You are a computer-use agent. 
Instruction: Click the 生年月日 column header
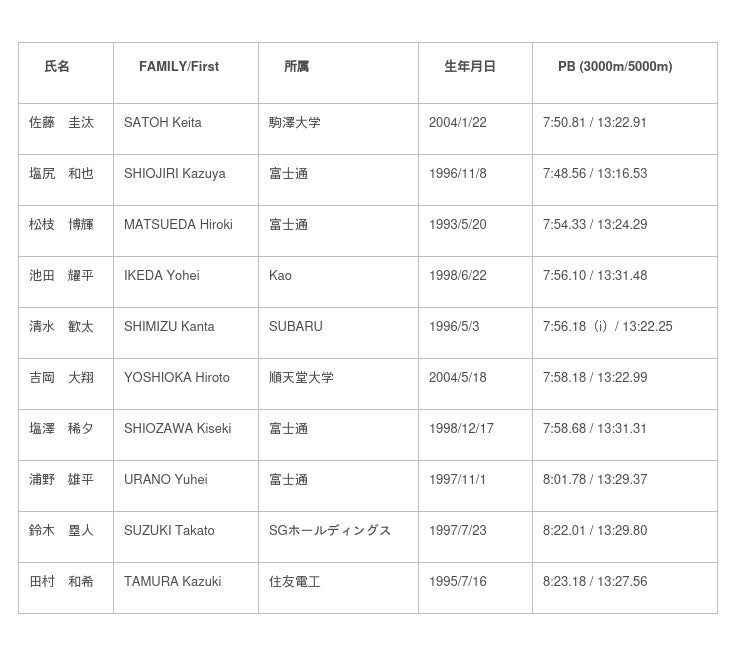(470, 67)
